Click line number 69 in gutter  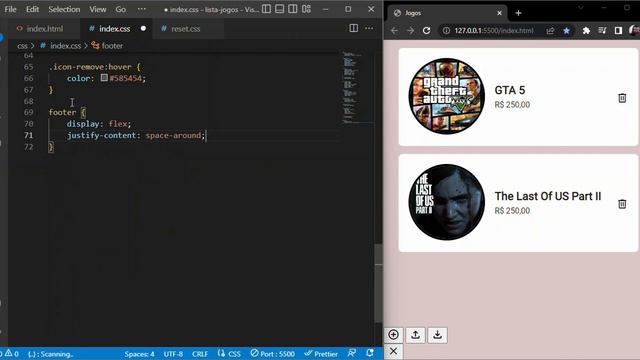coord(29,112)
